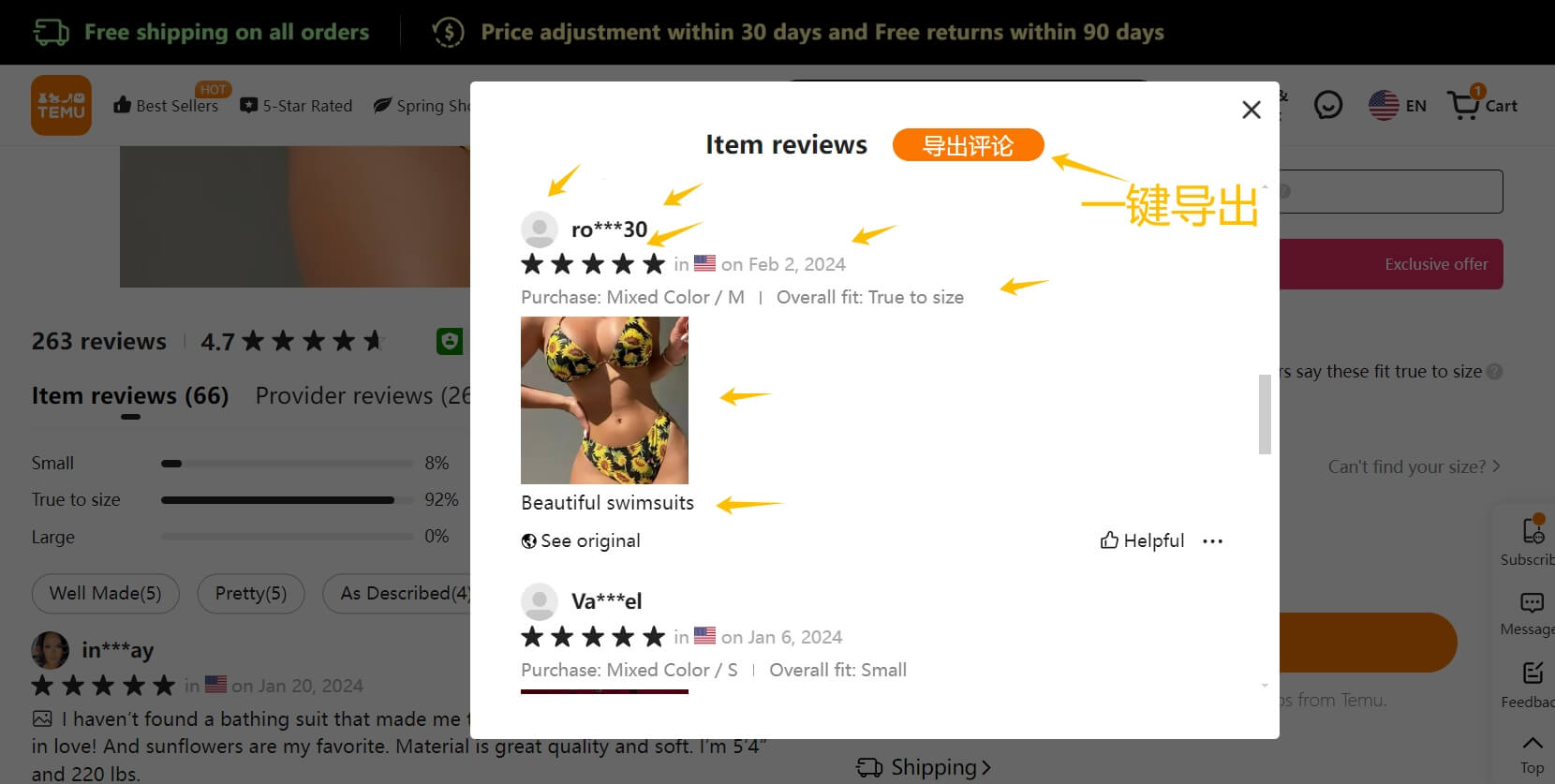1555x784 pixels.
Task: Switch to the Item reviews (66) tab
Action: 130,395
